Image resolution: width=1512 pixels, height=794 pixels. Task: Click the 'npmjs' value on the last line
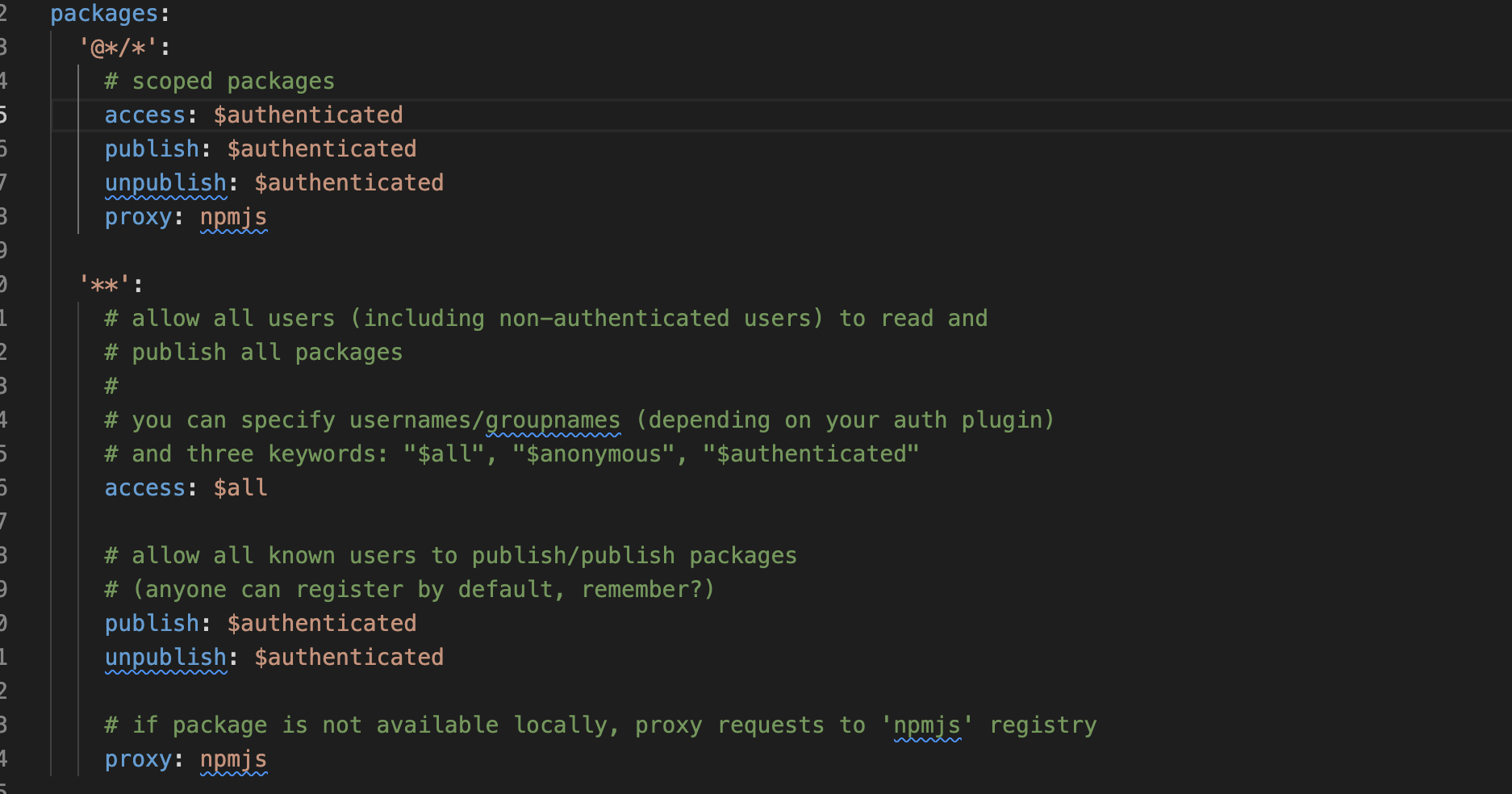click(233, 759)
